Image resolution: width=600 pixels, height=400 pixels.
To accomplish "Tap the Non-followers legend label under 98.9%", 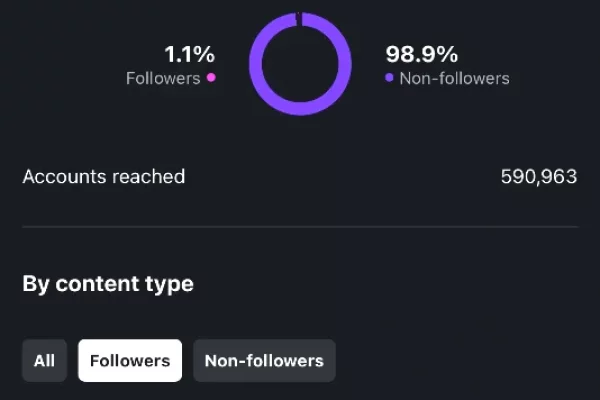I will 454,78.
